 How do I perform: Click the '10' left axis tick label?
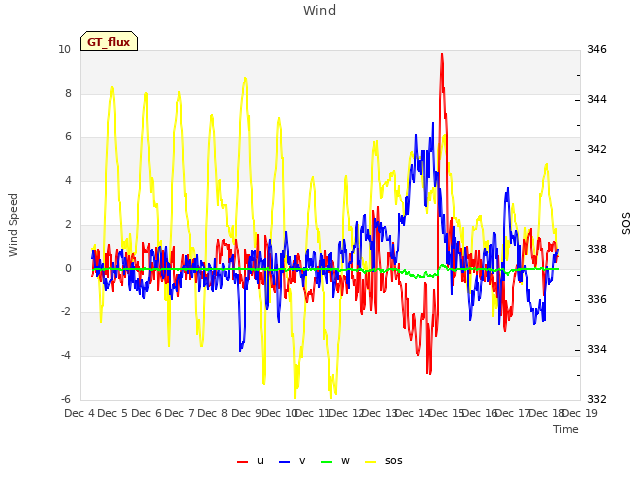tap(64, 49)
